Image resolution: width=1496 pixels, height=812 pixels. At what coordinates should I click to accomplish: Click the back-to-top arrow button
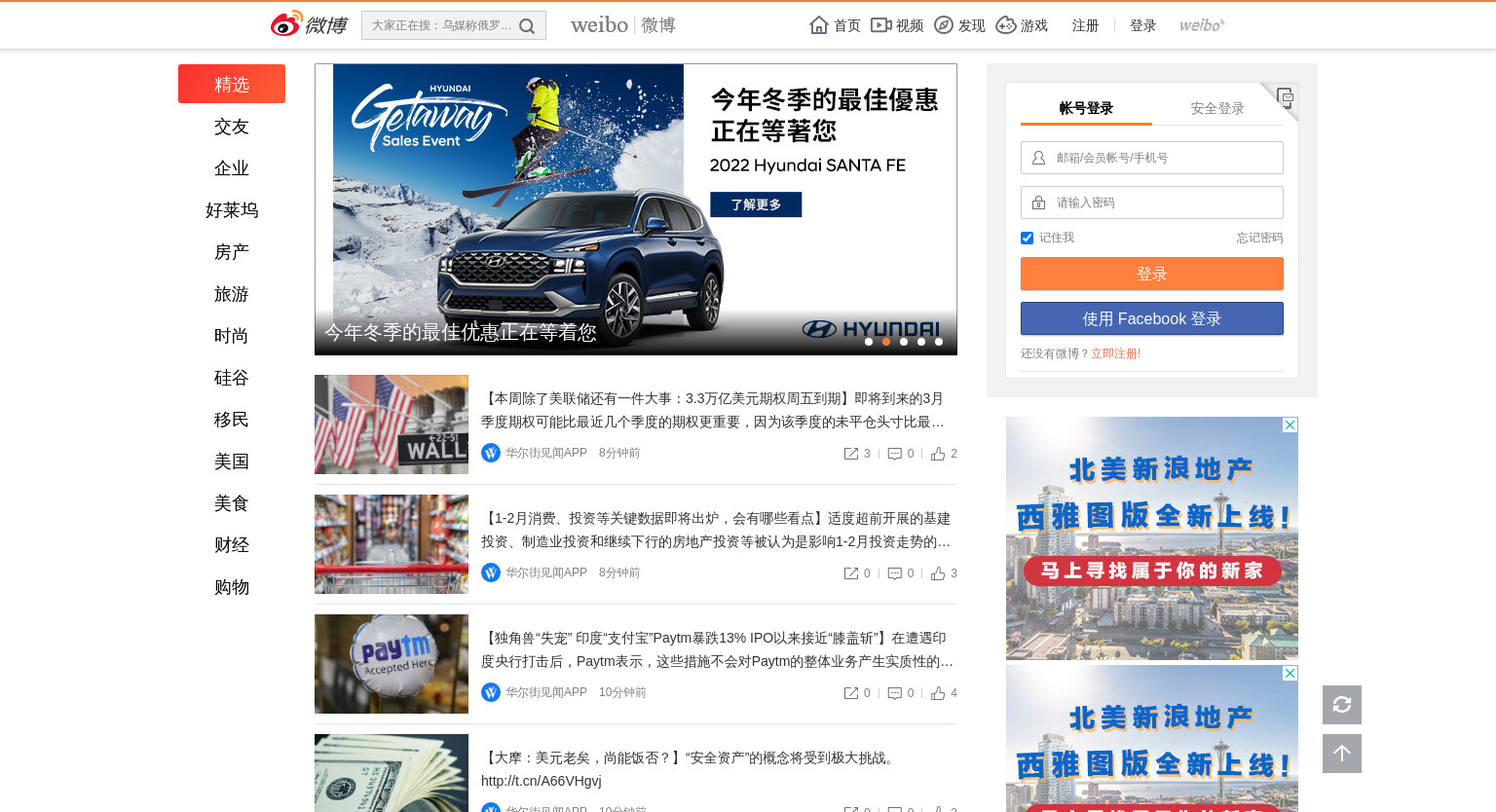1342,754
